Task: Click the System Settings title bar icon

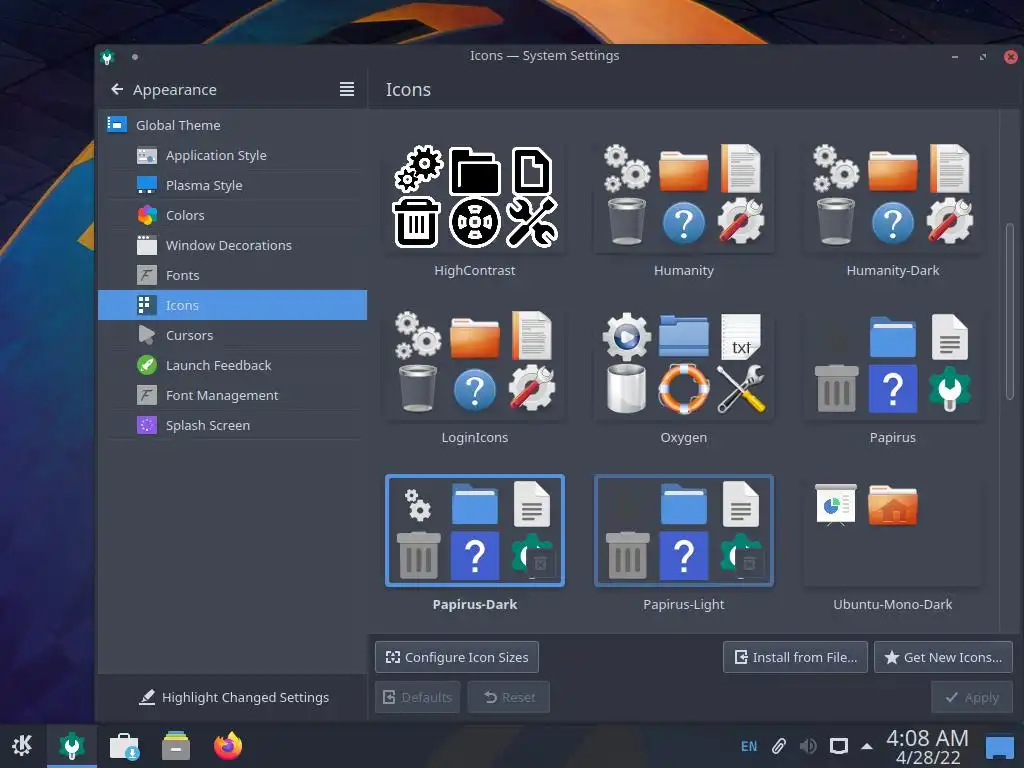Action: pos(107,57)
